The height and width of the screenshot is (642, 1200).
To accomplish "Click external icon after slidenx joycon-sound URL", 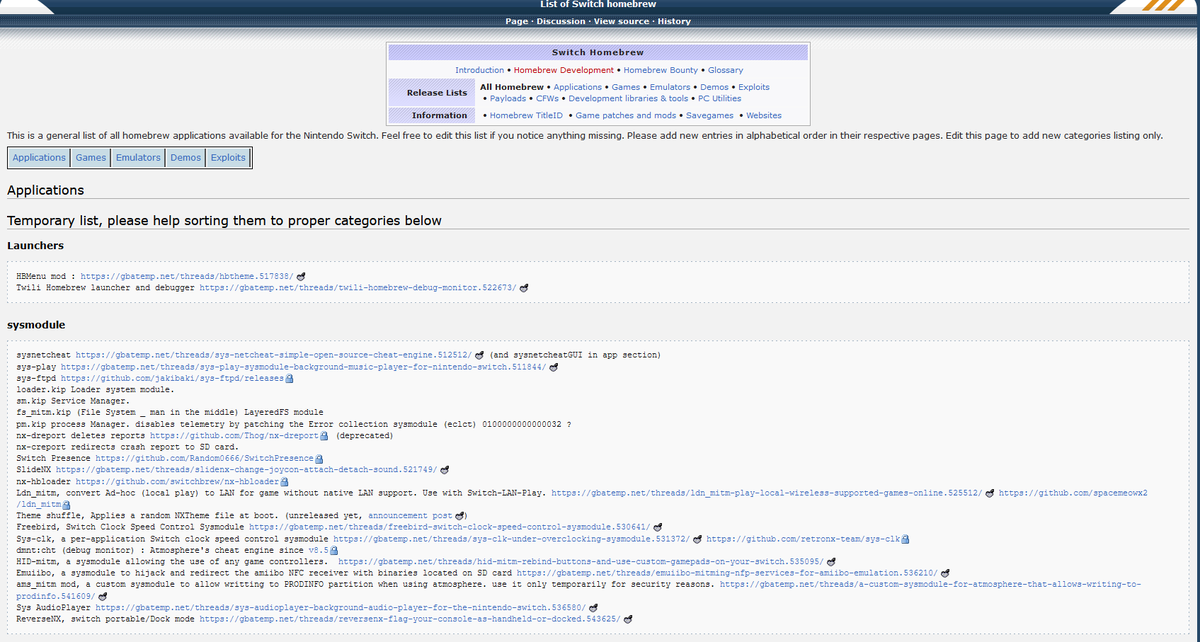I will pyautogui.click(x=443, y=469).
